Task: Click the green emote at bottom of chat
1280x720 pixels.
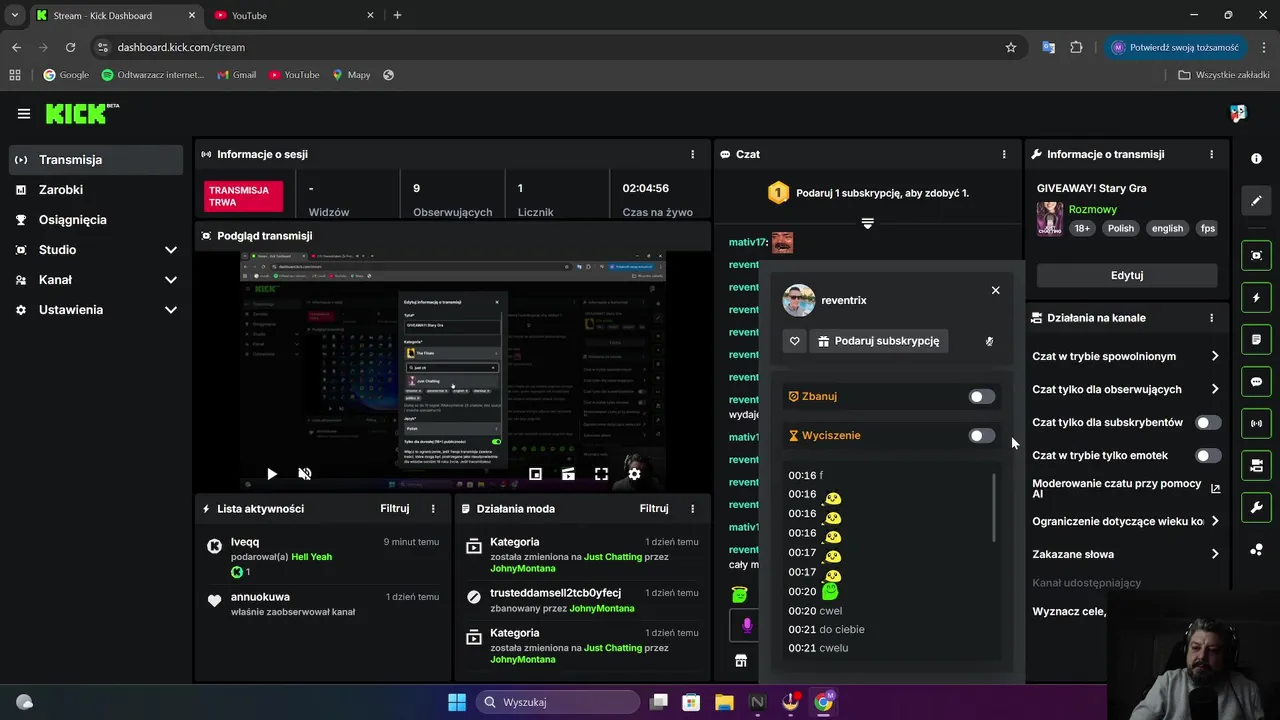Action: pos(739,594)
